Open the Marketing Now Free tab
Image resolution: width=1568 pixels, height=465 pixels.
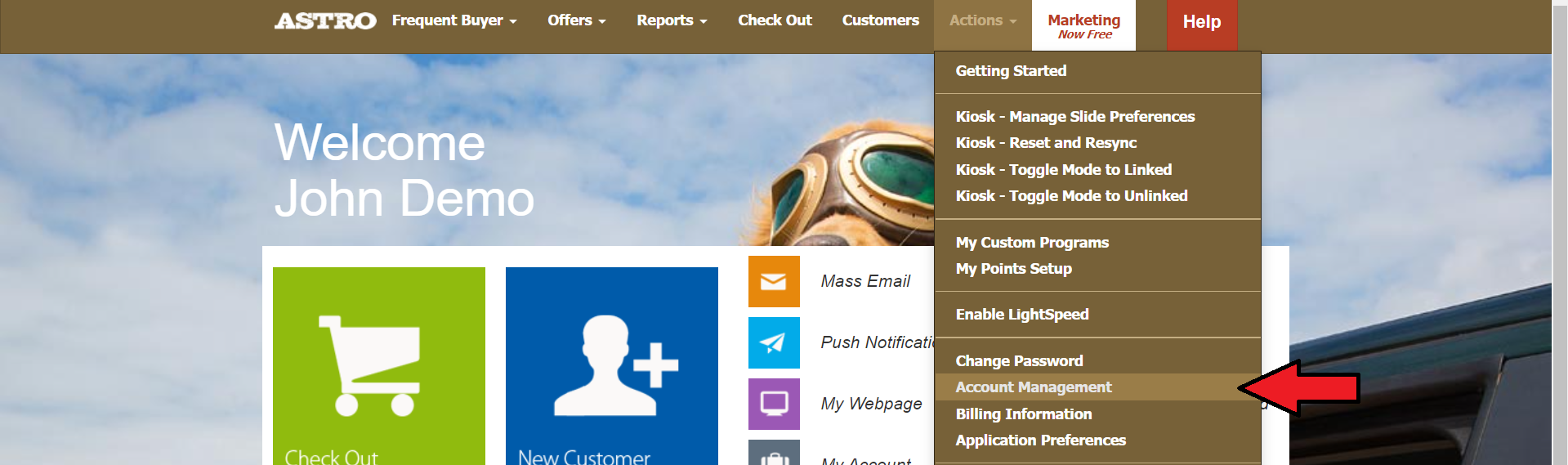(x=1083, y=25)
